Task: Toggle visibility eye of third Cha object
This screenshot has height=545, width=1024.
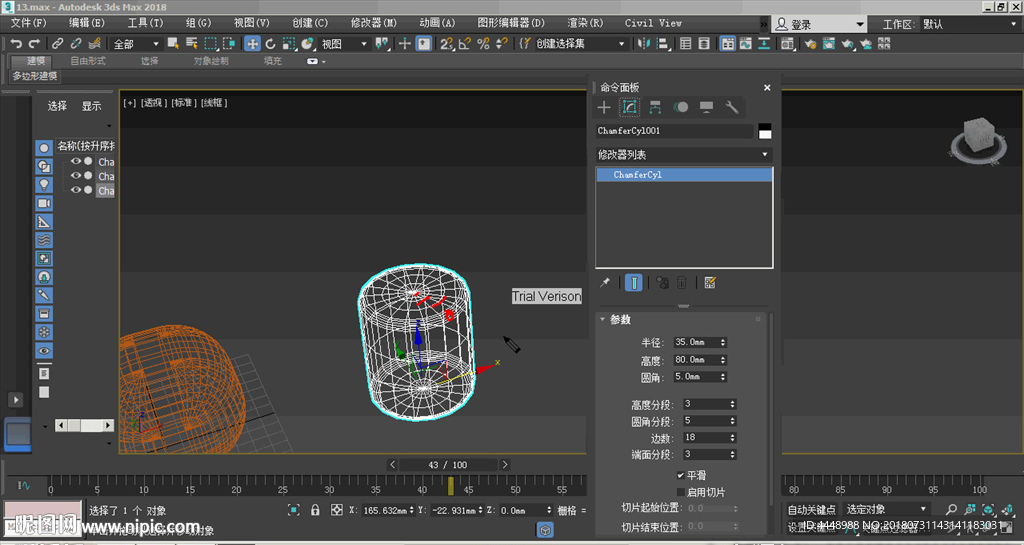Action: [76, 190]
